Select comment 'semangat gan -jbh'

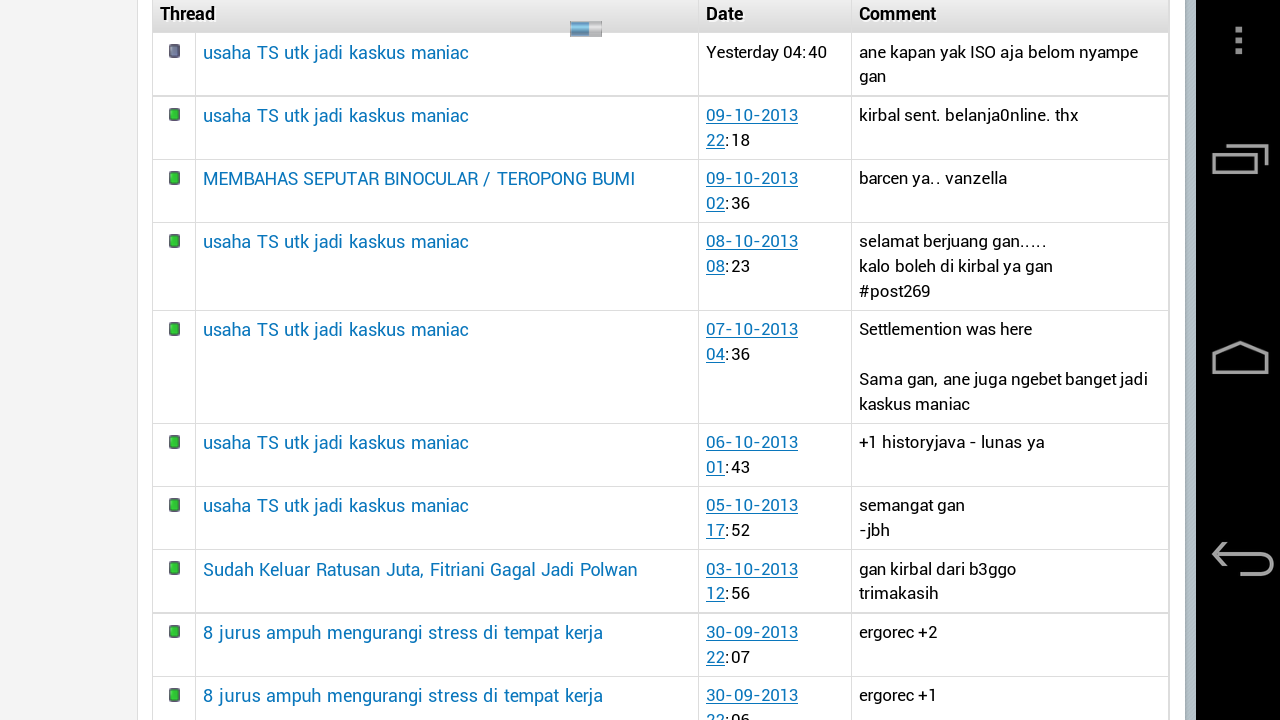point(912,517)
